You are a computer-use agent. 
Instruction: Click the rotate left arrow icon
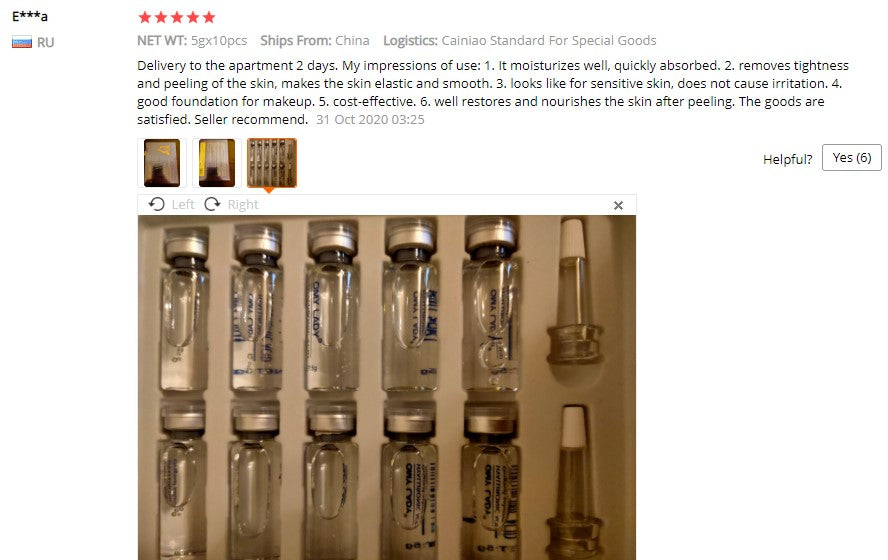coord(156,204)
